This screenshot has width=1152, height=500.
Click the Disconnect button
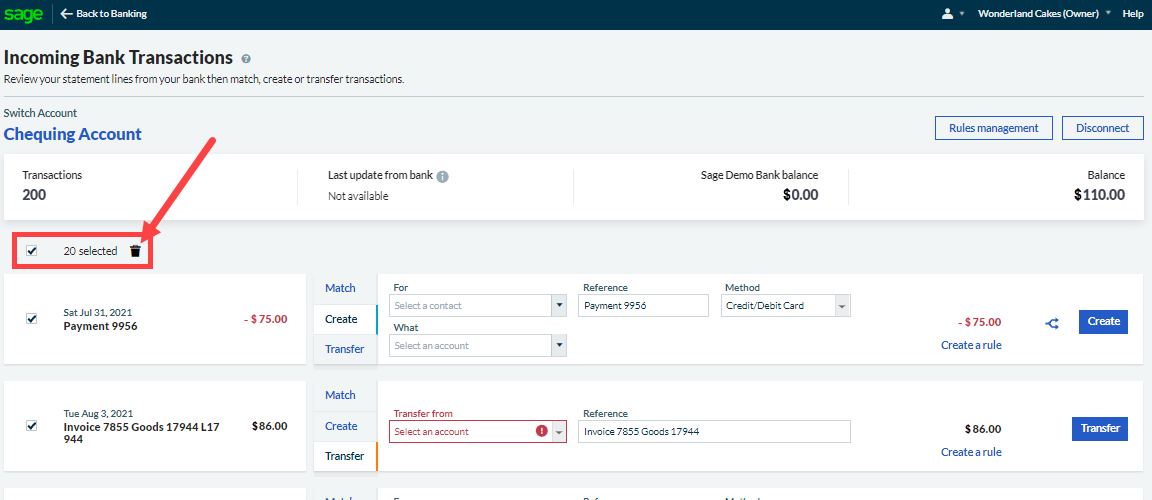coord(1102,128)
